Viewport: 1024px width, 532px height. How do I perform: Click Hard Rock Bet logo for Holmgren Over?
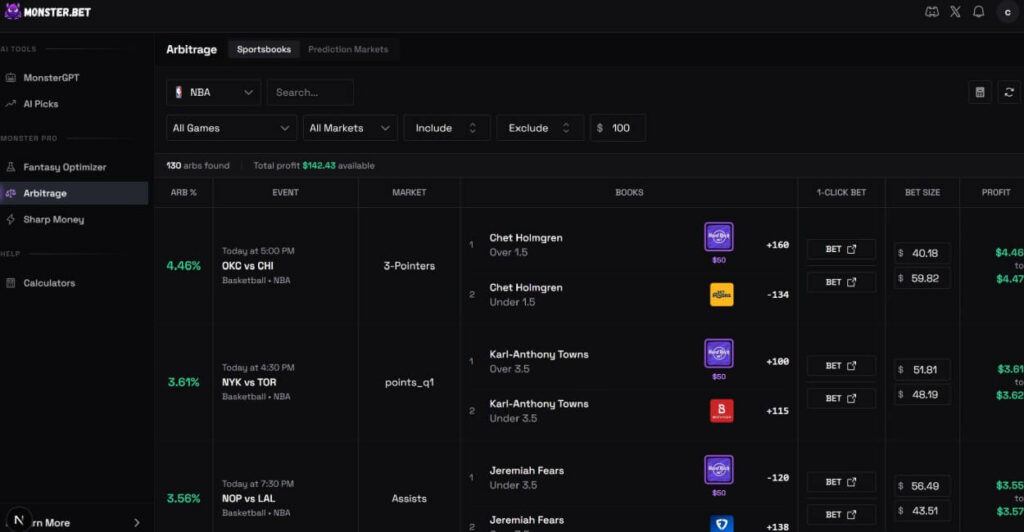point(718,237)
